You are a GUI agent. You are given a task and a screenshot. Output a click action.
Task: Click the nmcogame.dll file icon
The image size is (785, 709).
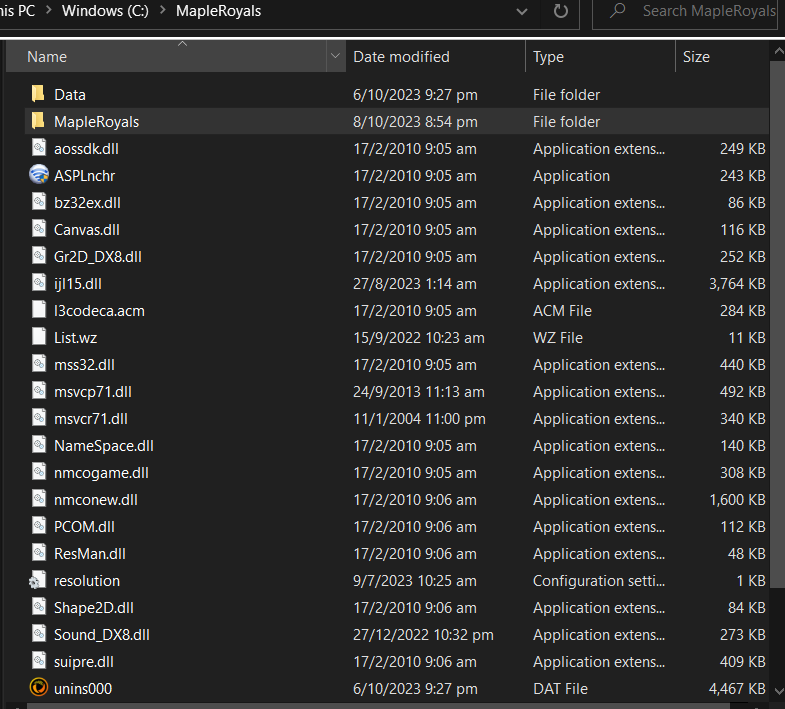[x=39, y=472]
